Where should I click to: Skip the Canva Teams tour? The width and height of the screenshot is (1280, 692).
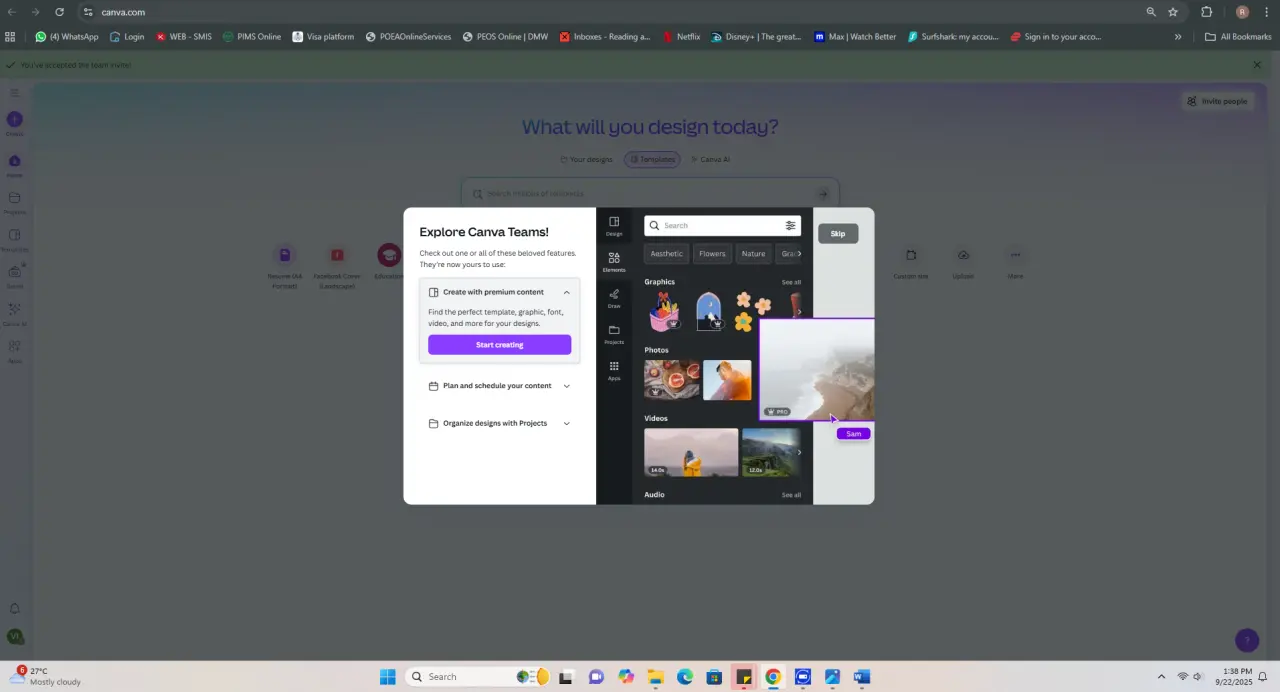pos(838,234)
